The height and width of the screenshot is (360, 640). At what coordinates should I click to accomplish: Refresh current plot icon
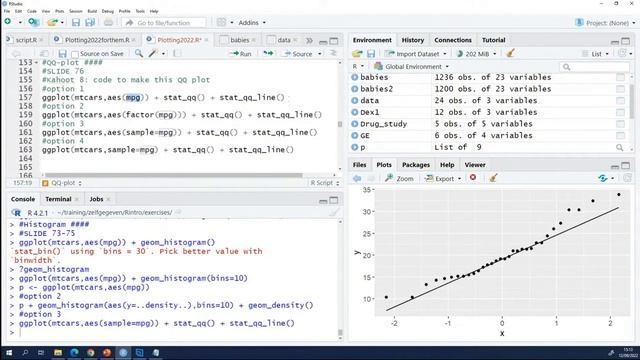pos(603,178)
